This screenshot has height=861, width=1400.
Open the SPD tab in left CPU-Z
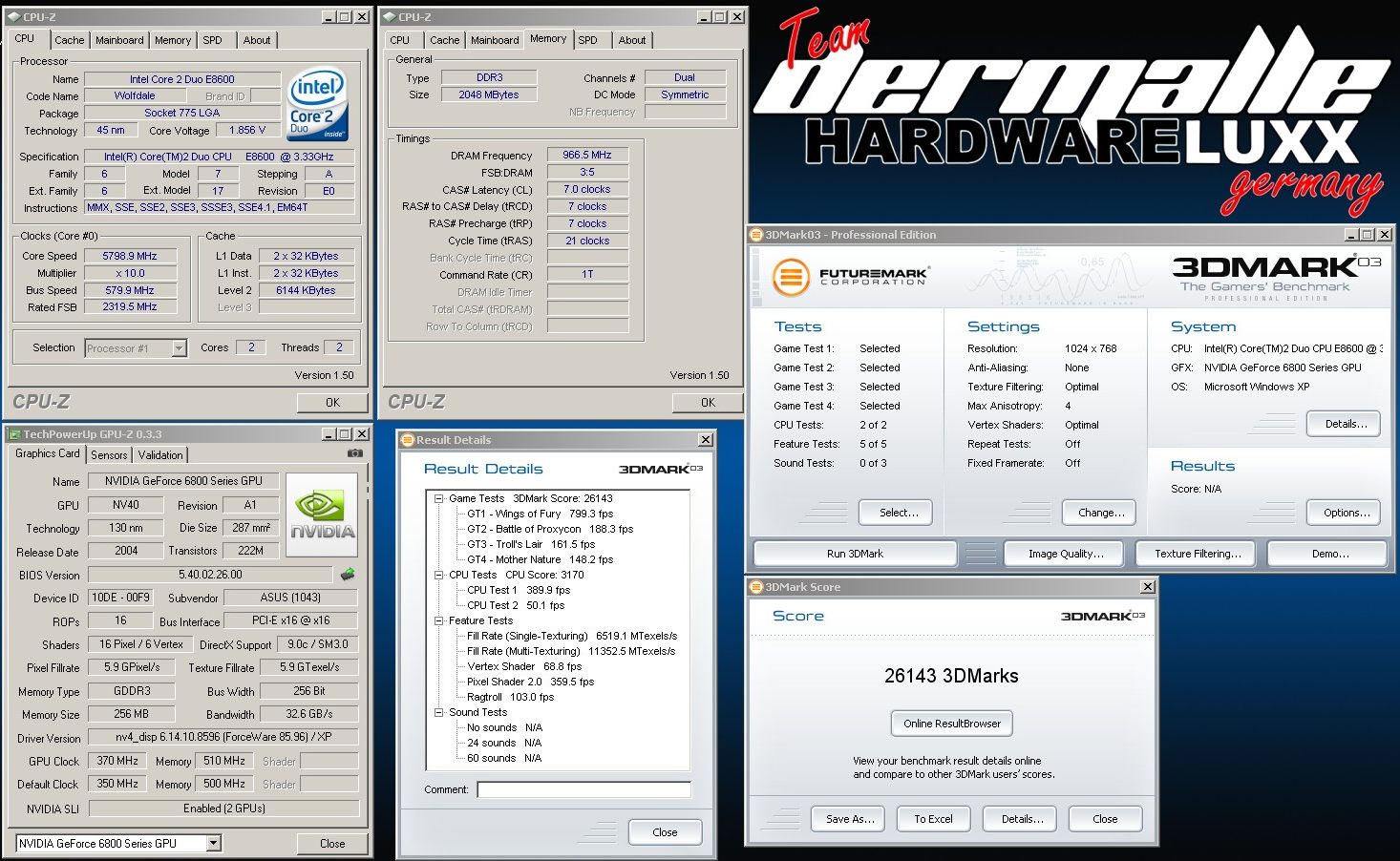point(213,40)
